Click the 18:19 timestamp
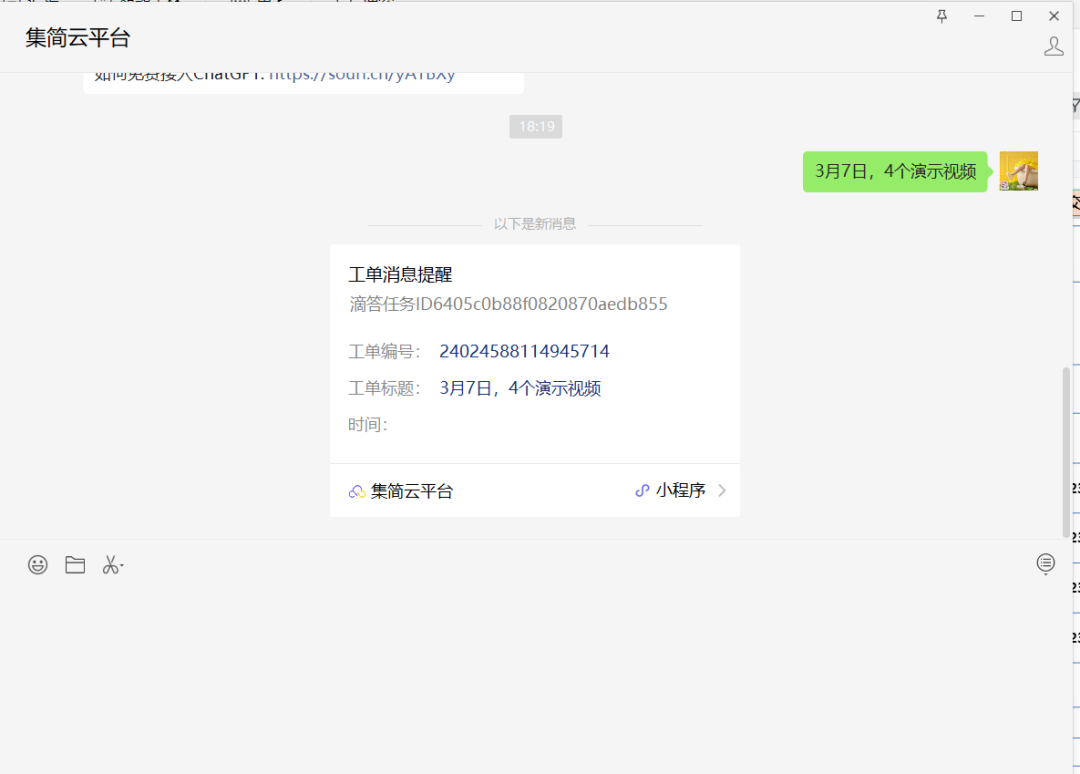 coord(536,127)
